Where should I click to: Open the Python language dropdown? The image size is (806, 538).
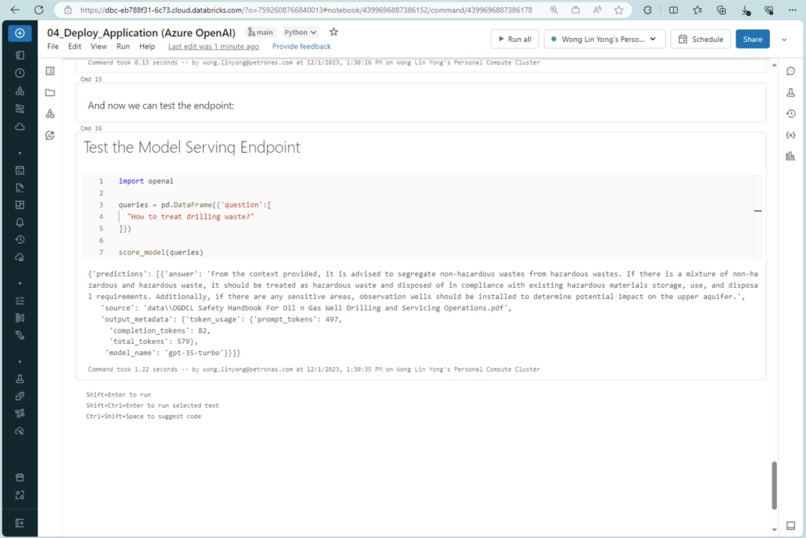pyautogui.click(x=300, y=32)
